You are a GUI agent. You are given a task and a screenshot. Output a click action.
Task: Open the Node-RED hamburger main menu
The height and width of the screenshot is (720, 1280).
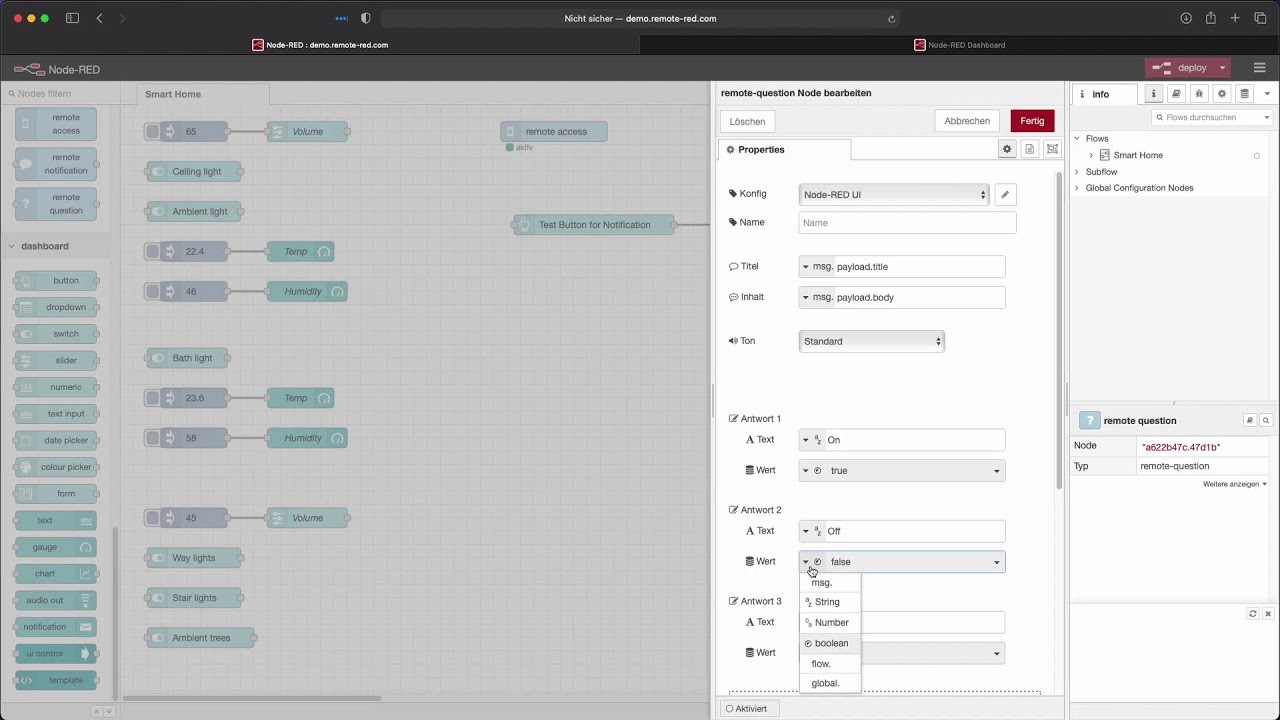(1259, 68)
